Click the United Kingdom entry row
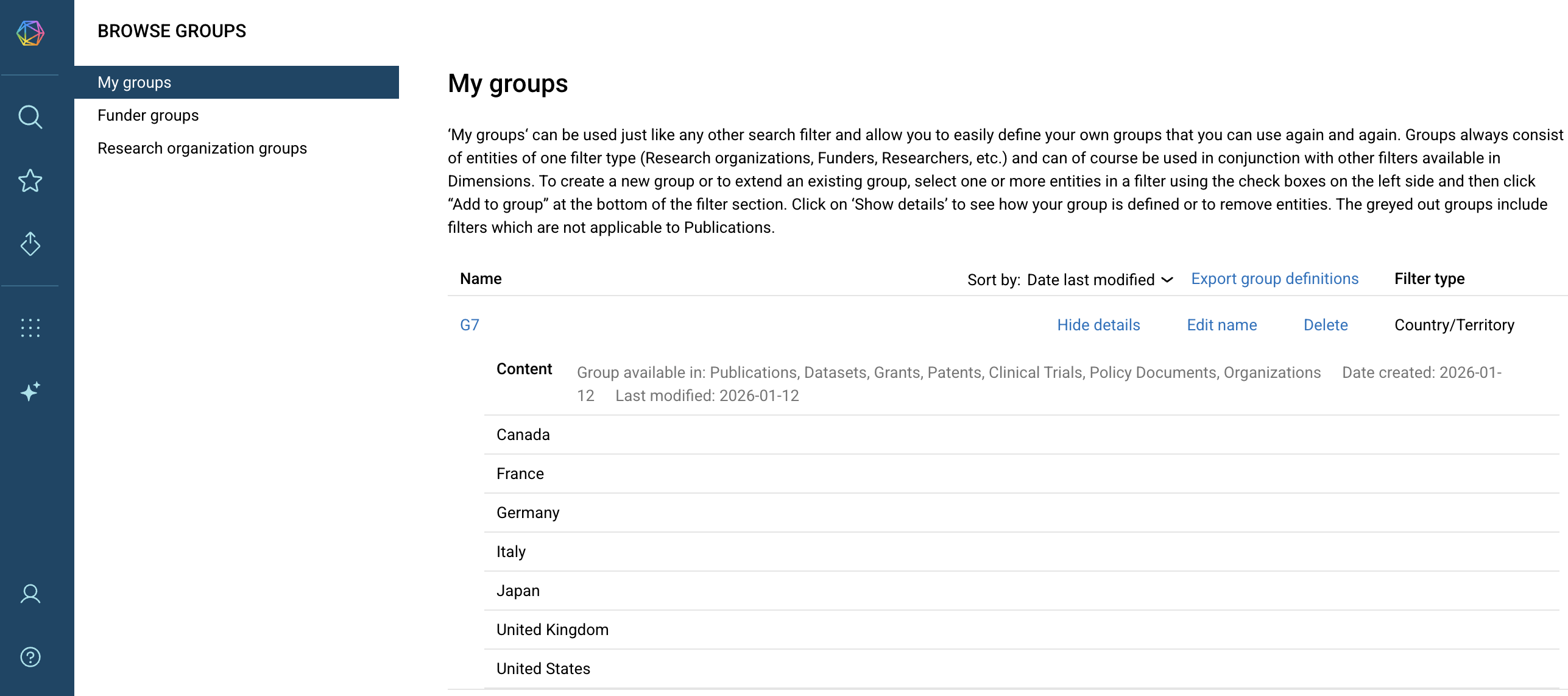 552,630
